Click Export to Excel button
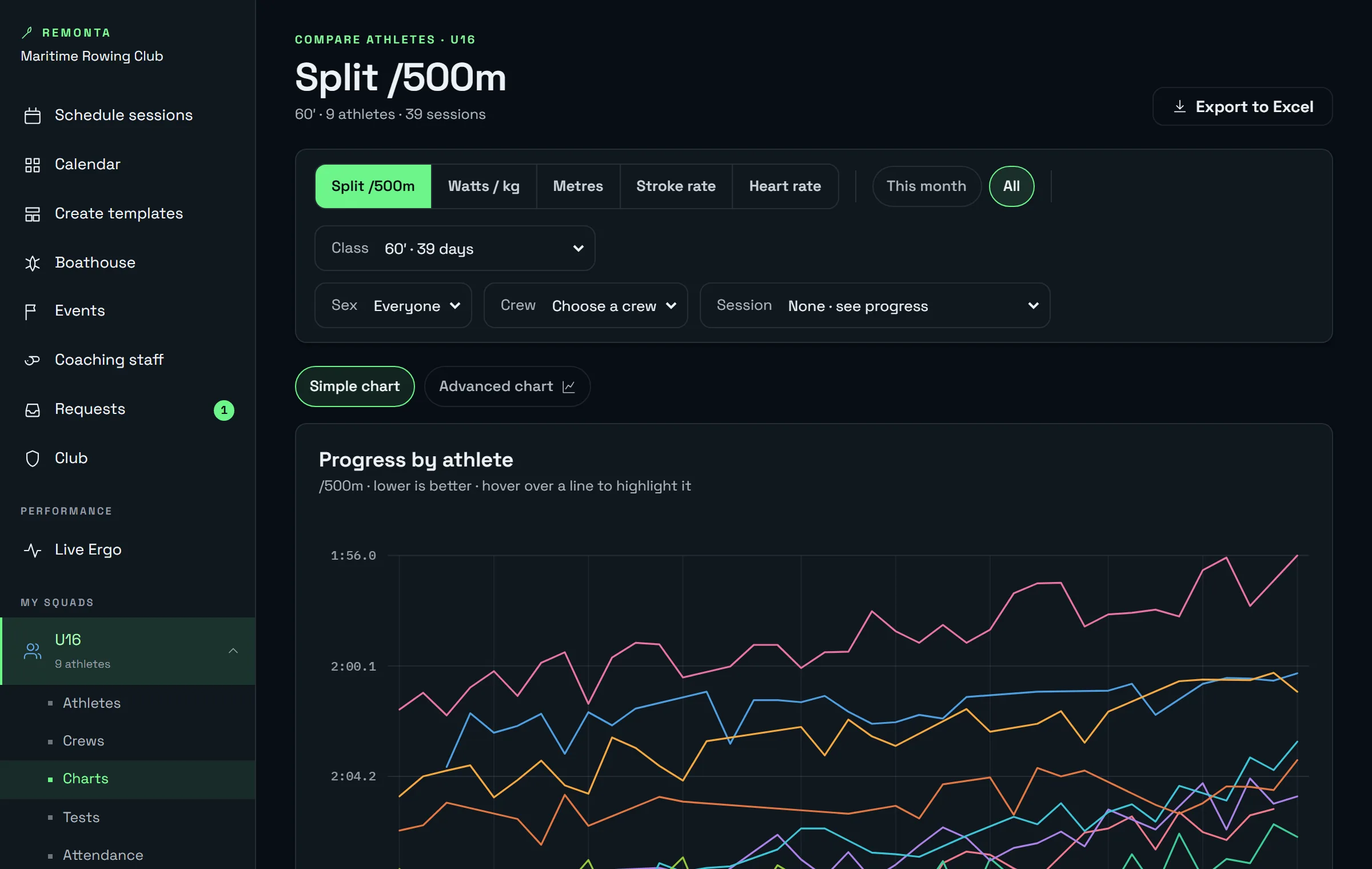Viewport: 1372px width, 869px height. coord(1242,106)
